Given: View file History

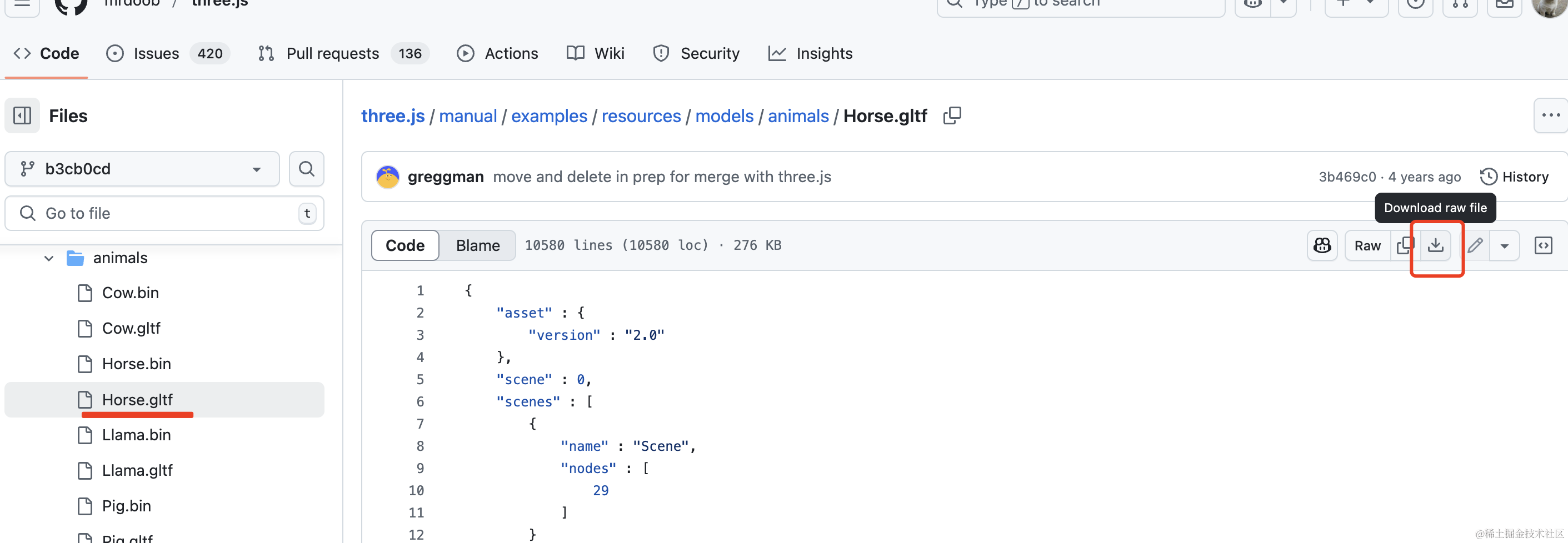Looking at the screenshot, I should pos(1514,177).
